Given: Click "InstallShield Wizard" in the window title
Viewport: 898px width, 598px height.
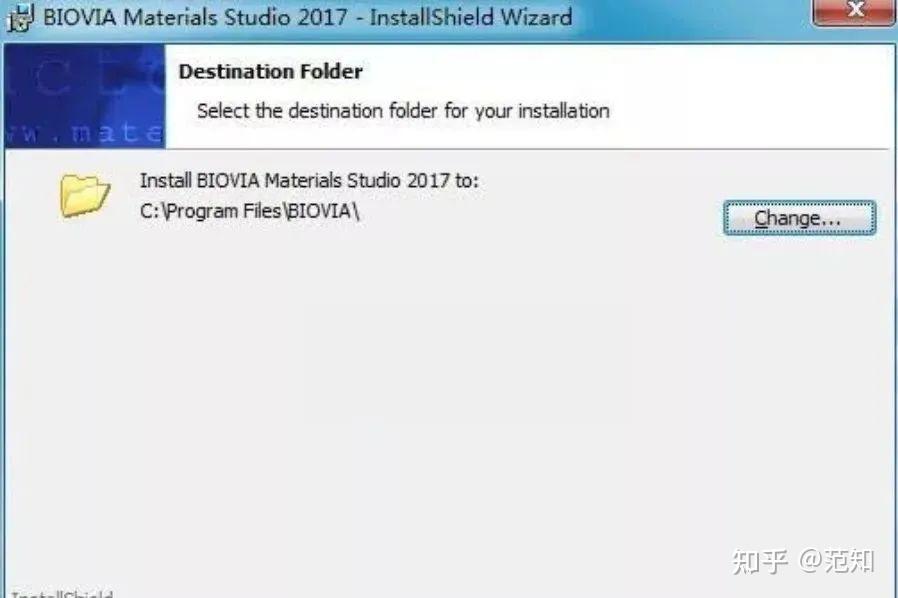Looking at the screenshot, I should (x=471, y=17).
